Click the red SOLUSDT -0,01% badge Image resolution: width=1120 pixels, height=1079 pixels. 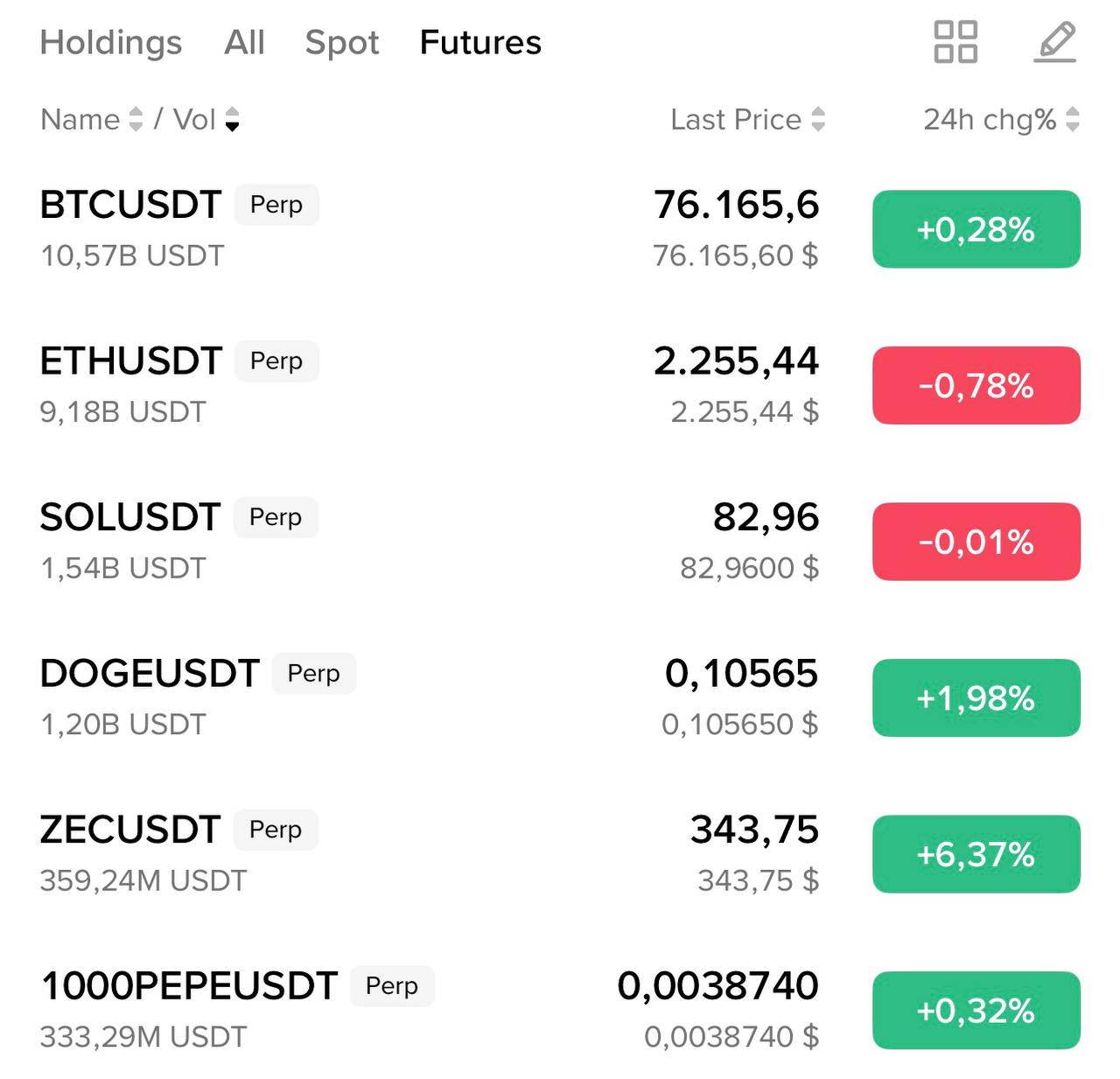[976, 542]
